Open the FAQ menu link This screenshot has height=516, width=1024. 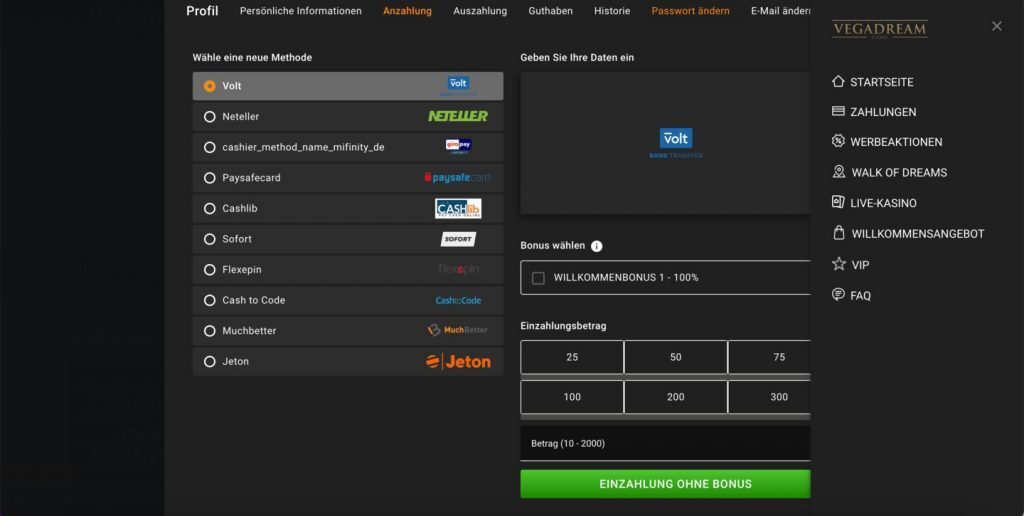click(x=860, y=296)
